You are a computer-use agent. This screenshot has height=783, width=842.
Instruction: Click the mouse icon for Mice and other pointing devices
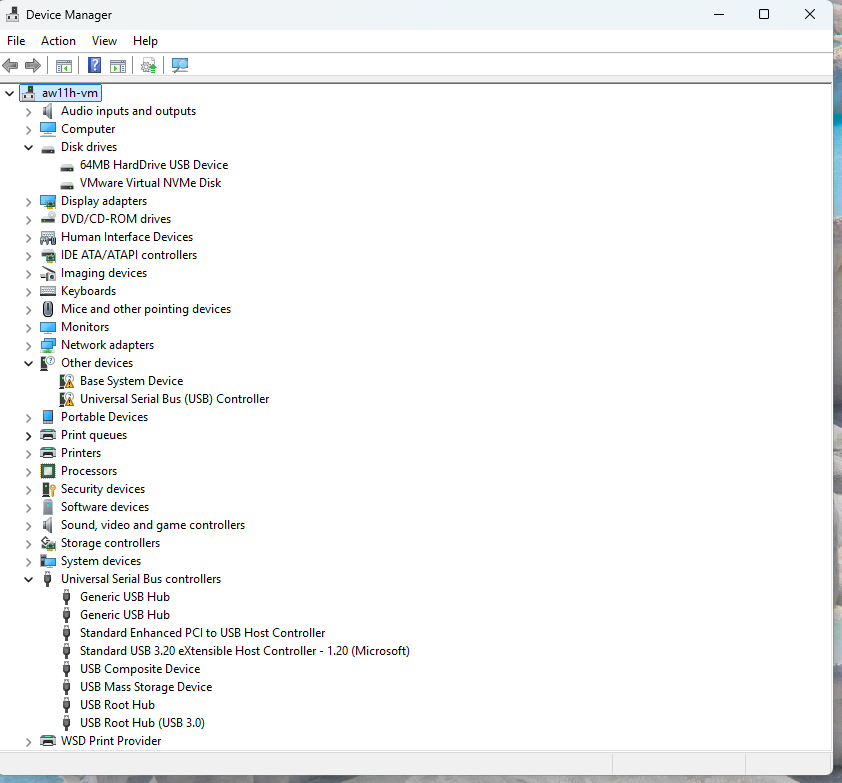(x=48, y=309)
